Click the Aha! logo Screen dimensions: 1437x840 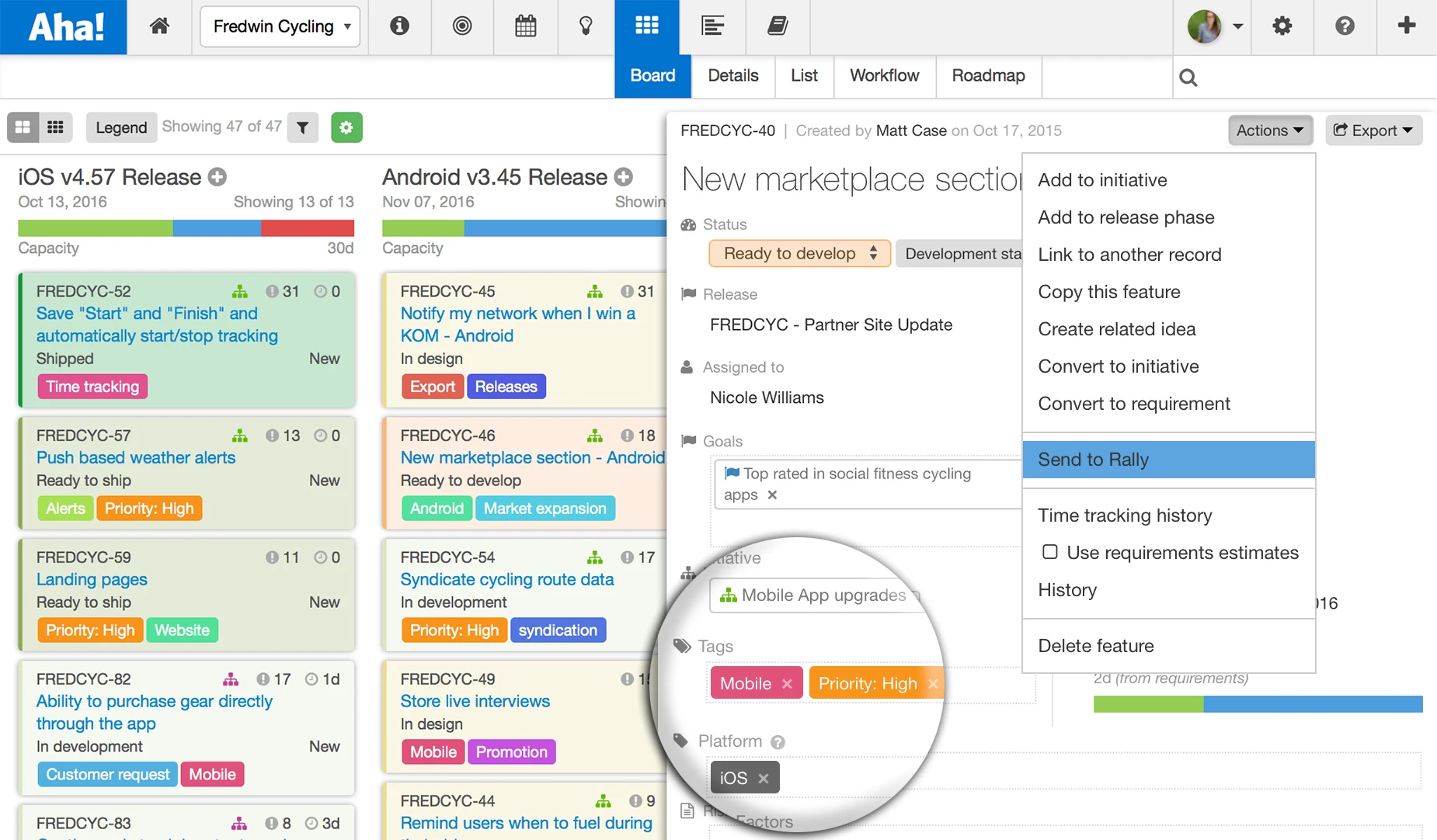tap(64, 27)
